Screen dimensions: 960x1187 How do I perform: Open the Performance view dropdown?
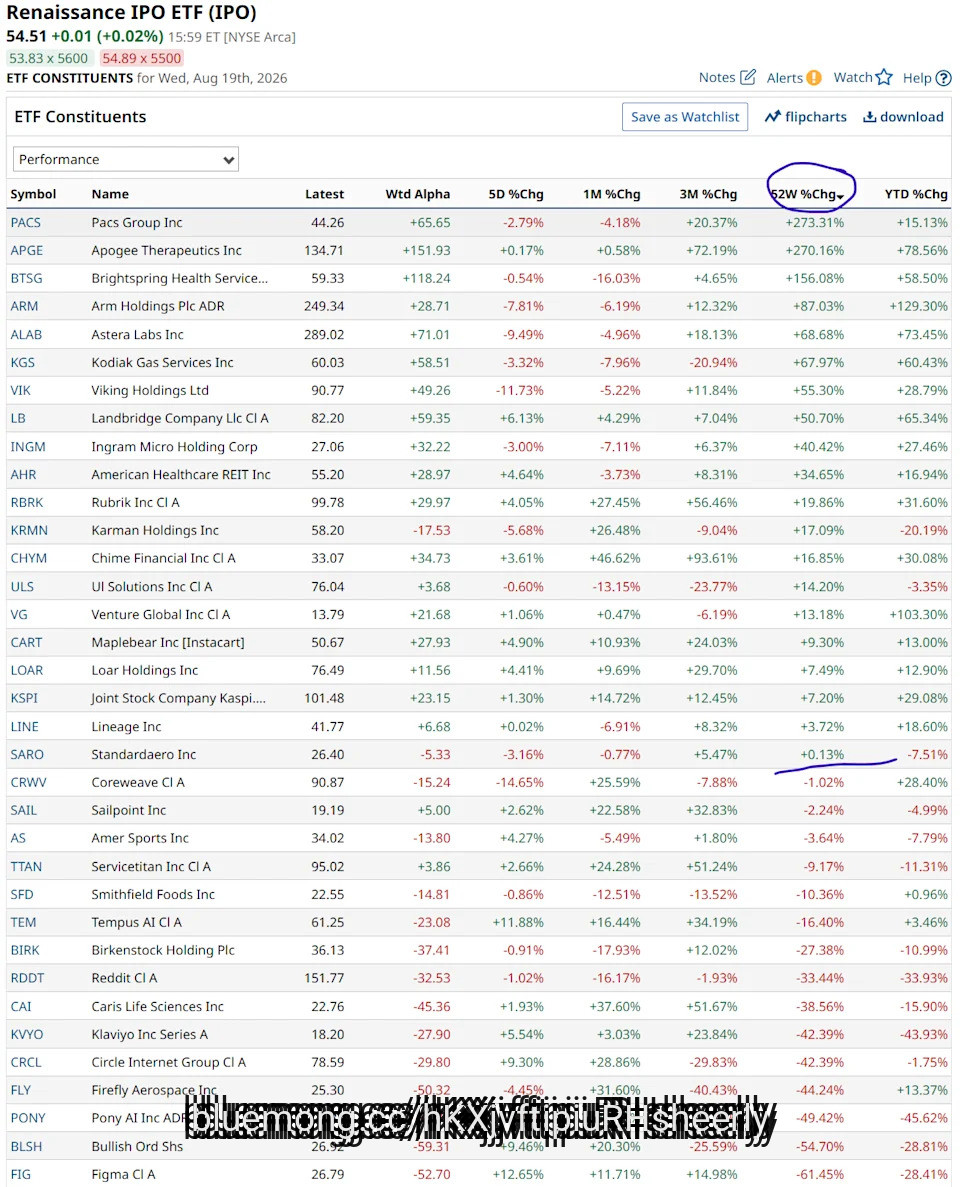(126, 159)
